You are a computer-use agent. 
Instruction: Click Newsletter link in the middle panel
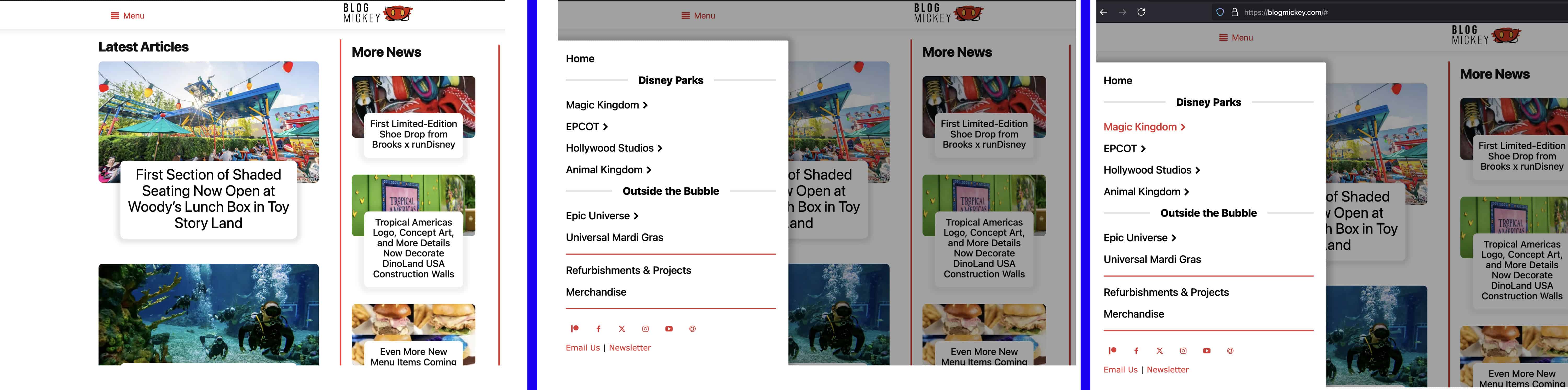coord(630,348)
